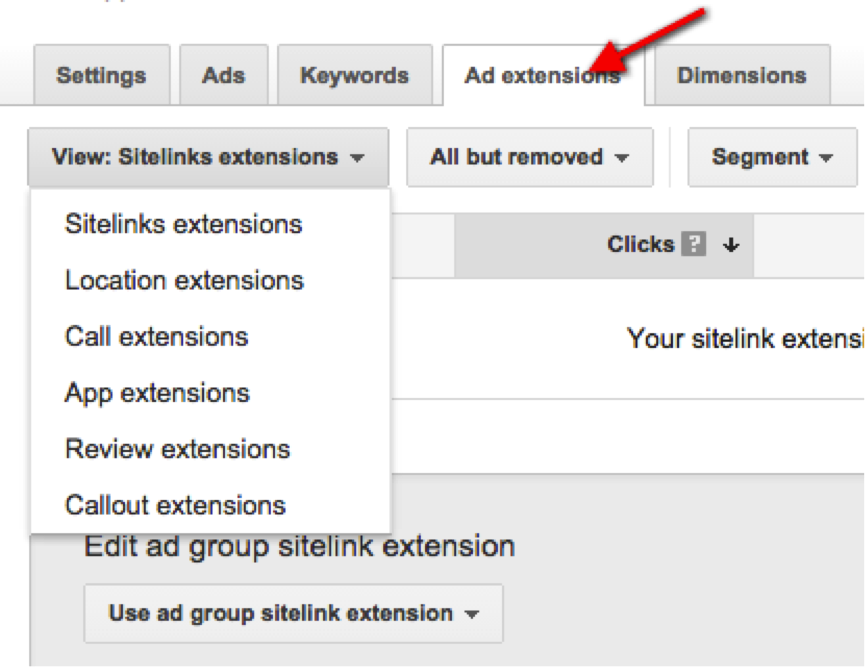Open the Settings tab

(102, 75)
